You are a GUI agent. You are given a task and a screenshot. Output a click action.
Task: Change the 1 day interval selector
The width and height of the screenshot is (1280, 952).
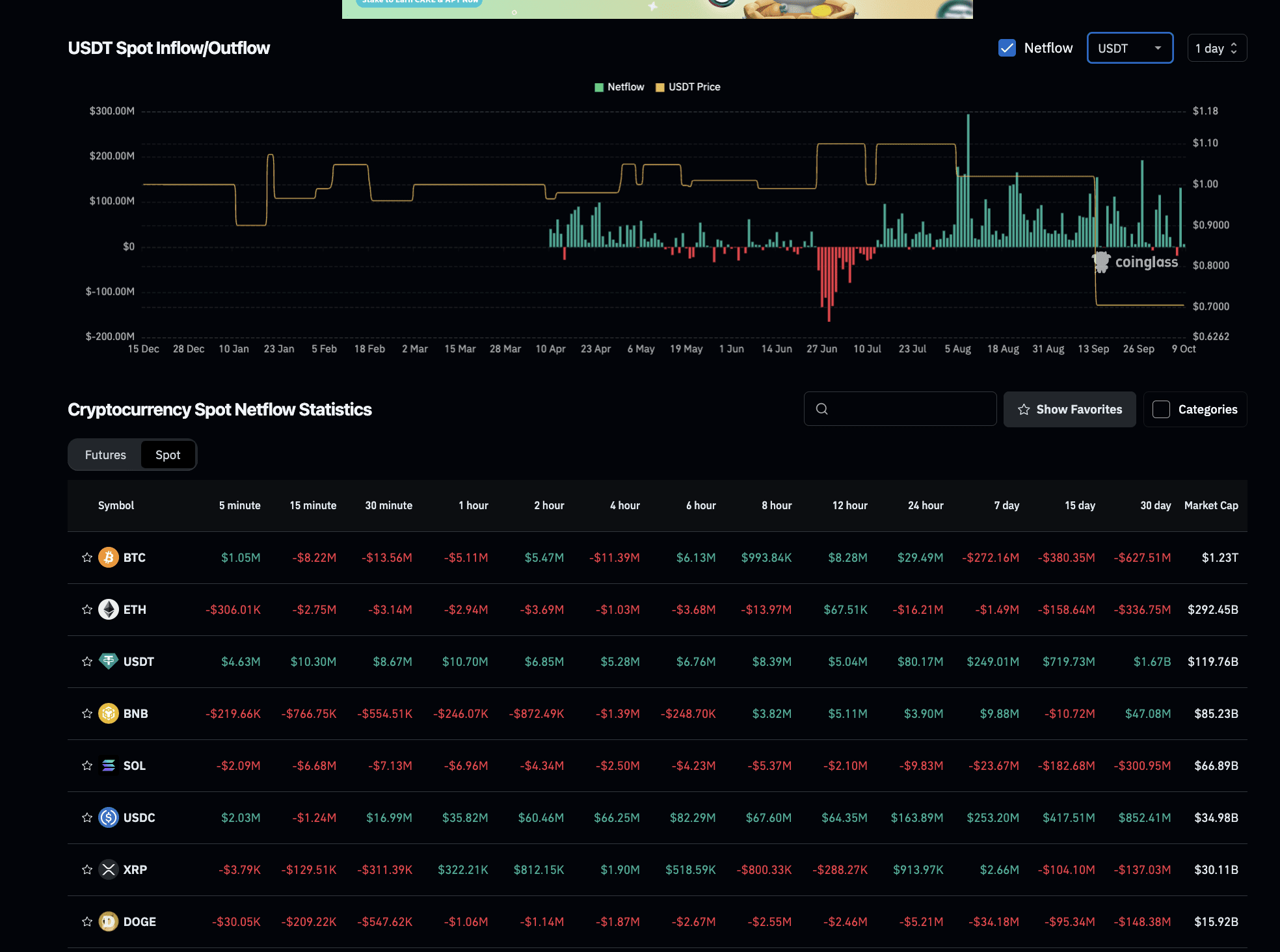coord(1216,48)
